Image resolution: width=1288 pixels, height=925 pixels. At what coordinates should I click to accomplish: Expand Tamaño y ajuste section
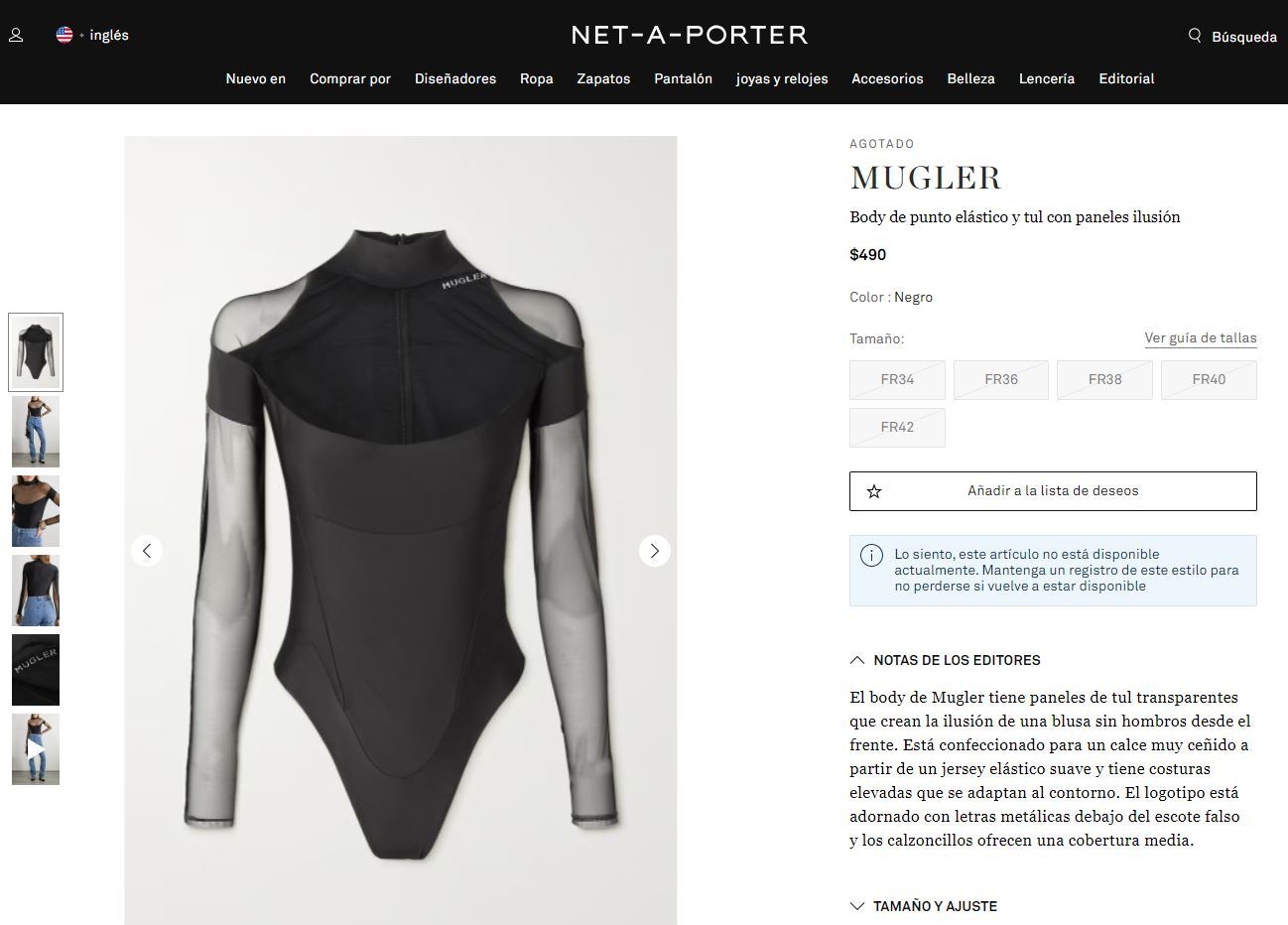pos(924,906)
